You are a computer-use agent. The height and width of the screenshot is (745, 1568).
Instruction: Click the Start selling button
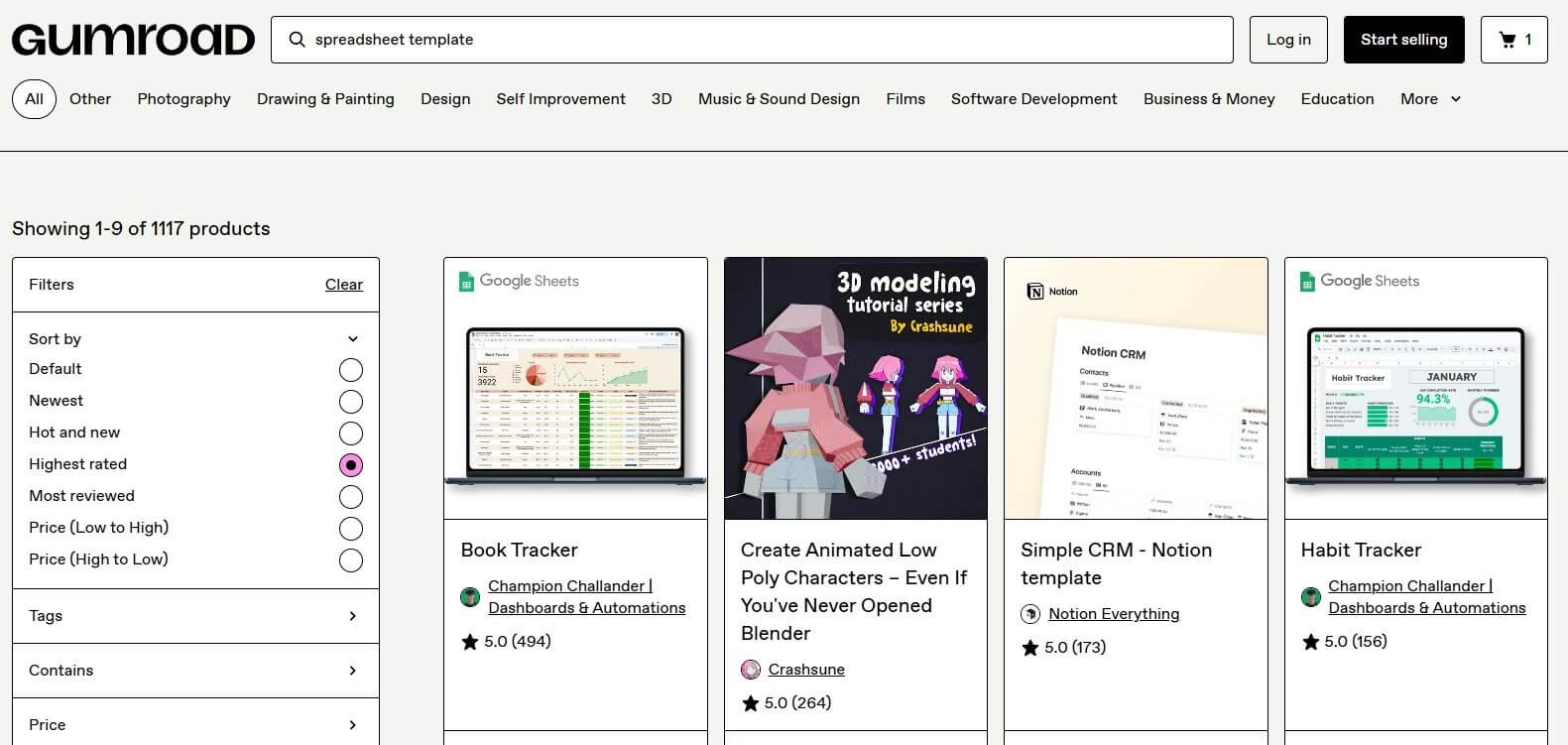(x=1403, y=40)
